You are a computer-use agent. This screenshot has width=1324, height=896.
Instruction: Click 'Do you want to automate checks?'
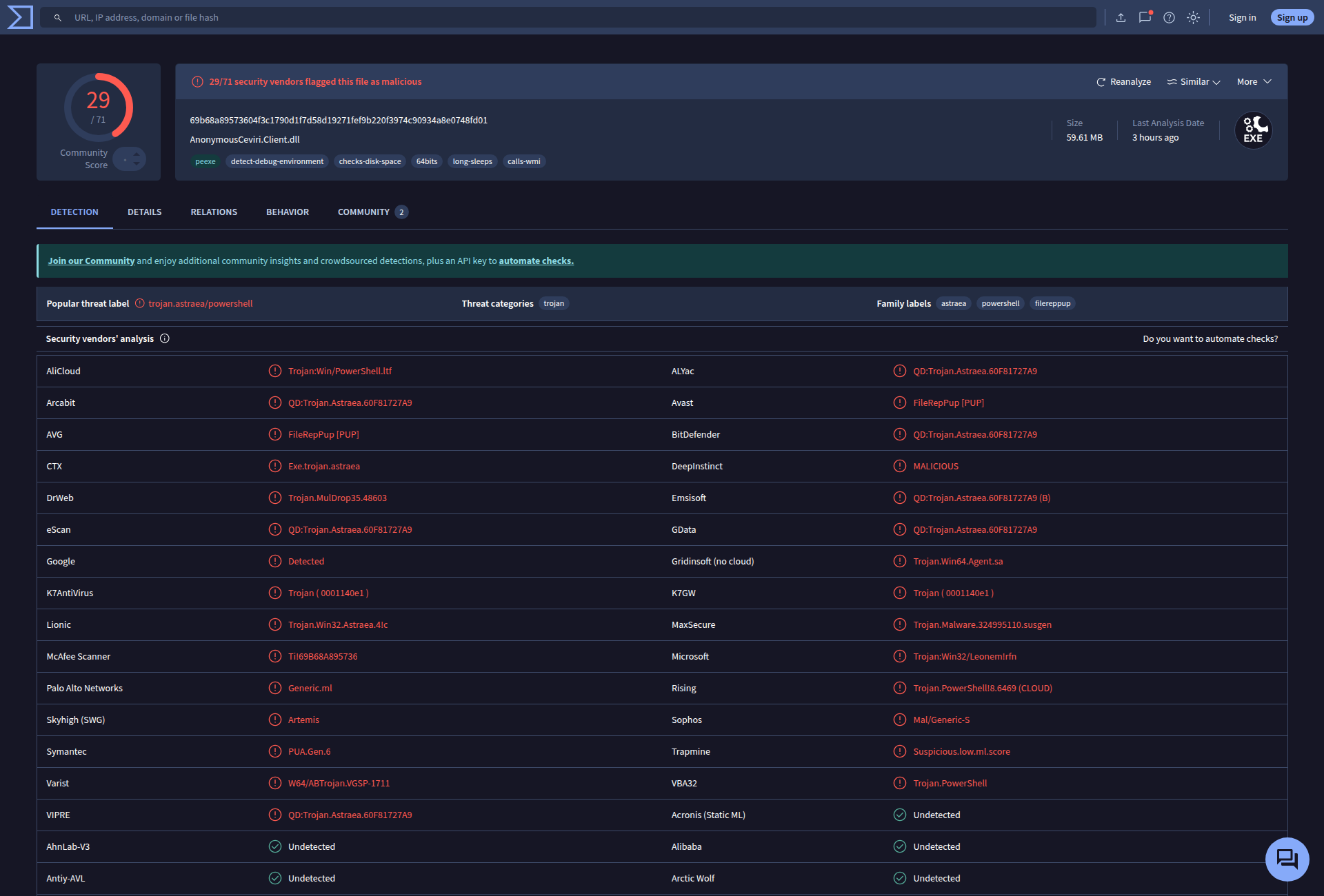point(1210,339)
